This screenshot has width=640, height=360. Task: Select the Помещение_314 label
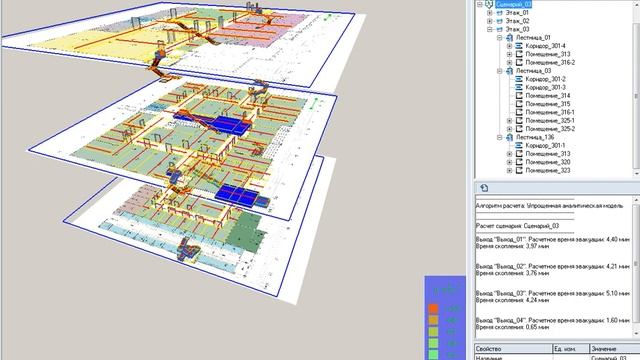click(x=548, y=96)
